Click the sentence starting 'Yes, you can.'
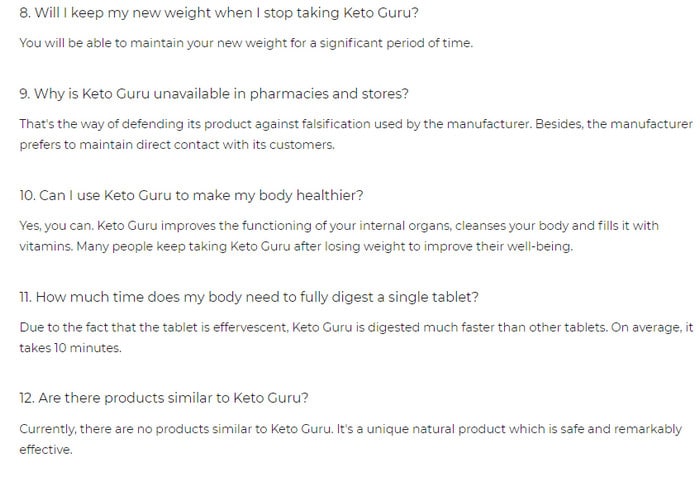700x487 pixels. click(x=339, y=225)
